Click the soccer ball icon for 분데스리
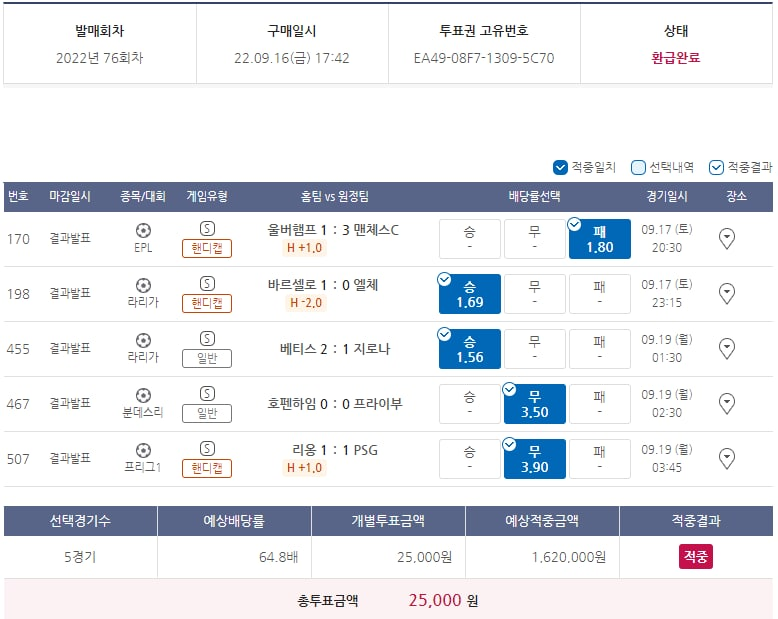Viewport: 778px width, 619px height. [143, 395]
